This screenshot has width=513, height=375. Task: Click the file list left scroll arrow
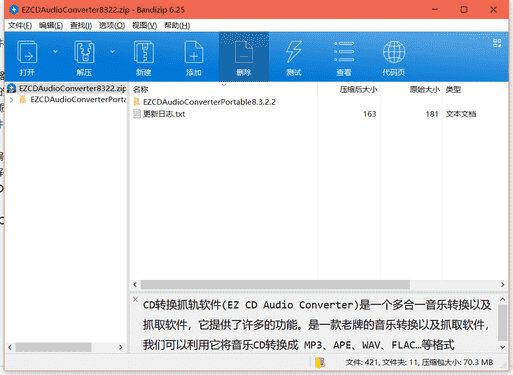(x=135, y=284)
